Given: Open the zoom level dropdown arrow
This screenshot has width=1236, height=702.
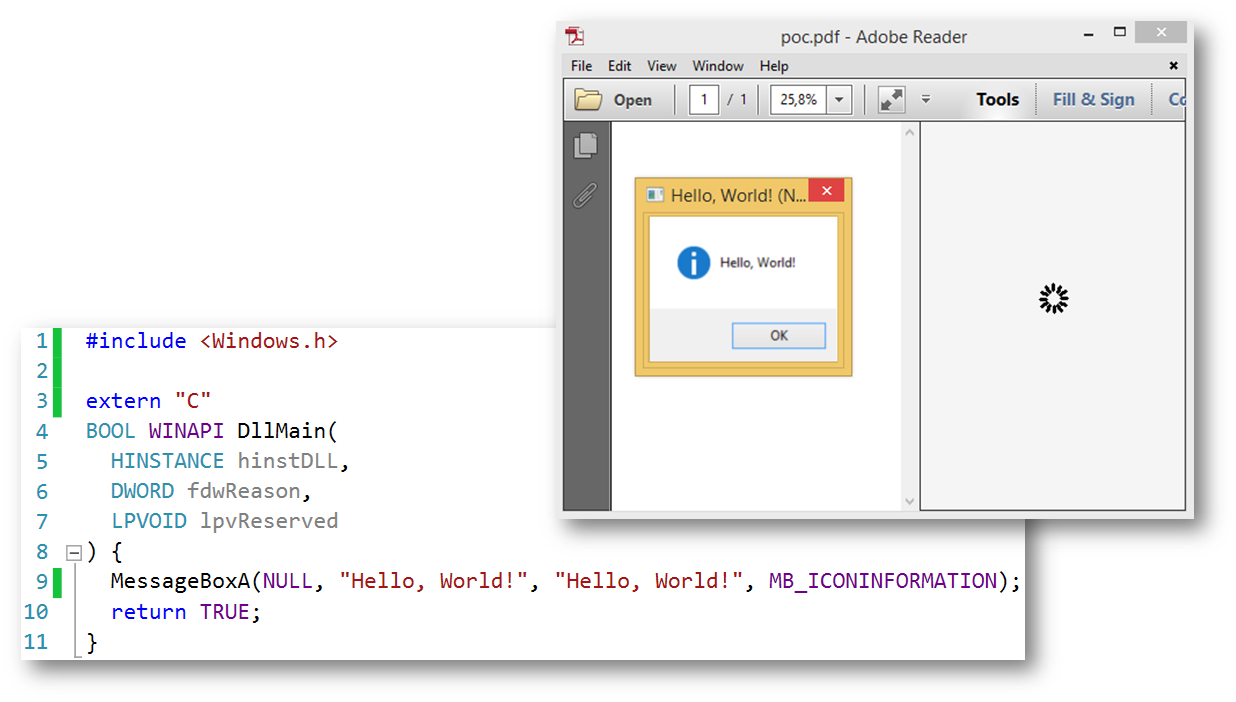Looking at the screenshot, I should pyautogui.click(x=839, y=100).
